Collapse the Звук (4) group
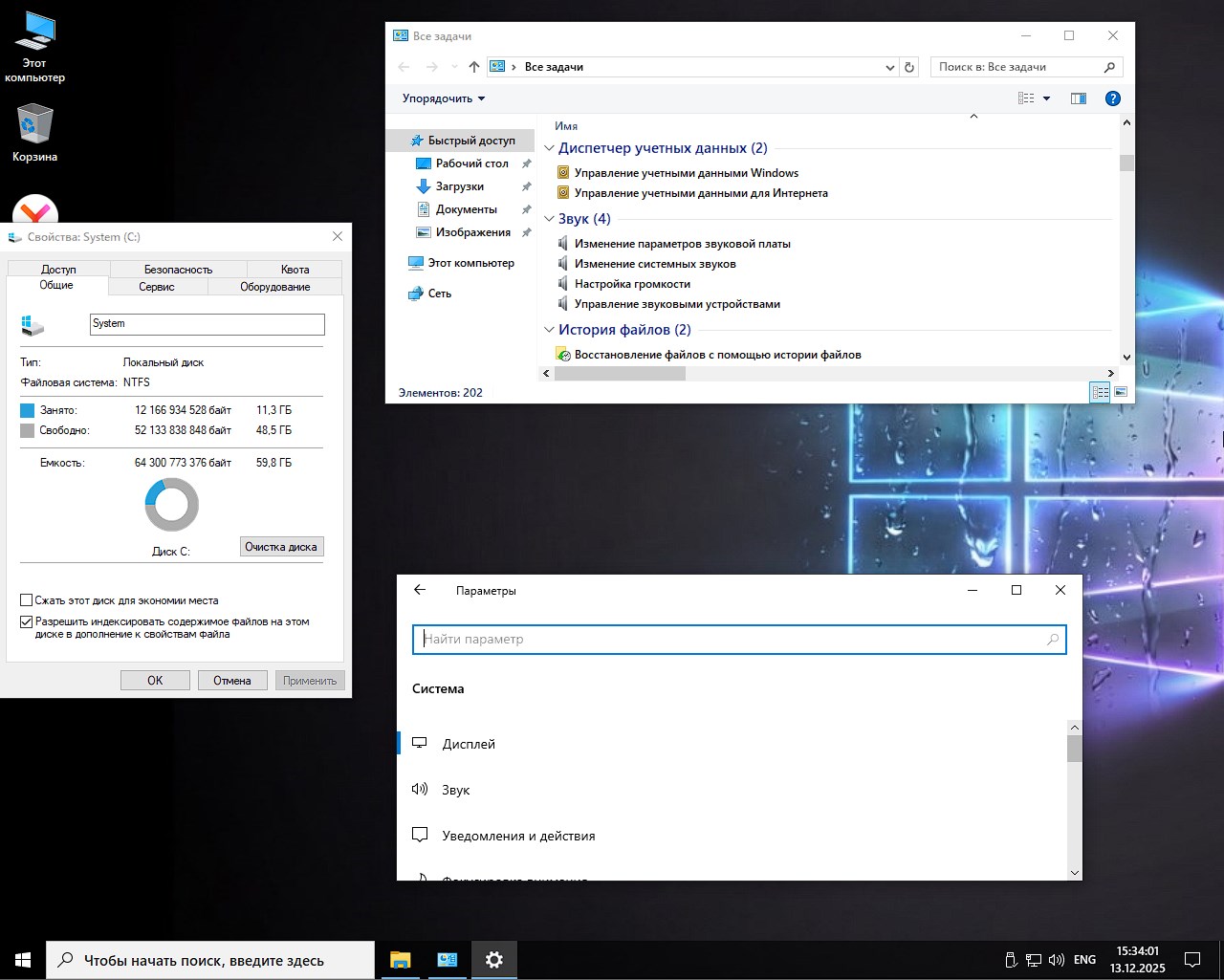Image resolution: width=1224 pixels, height=980 pixels. coord(548,218)
